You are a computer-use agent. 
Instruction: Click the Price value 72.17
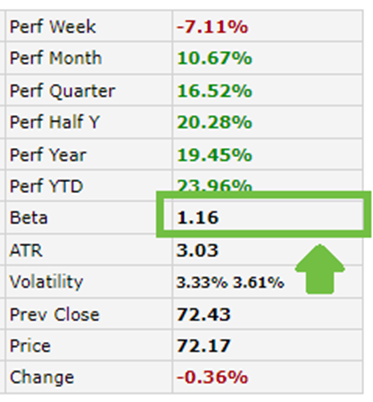[203, 346]
